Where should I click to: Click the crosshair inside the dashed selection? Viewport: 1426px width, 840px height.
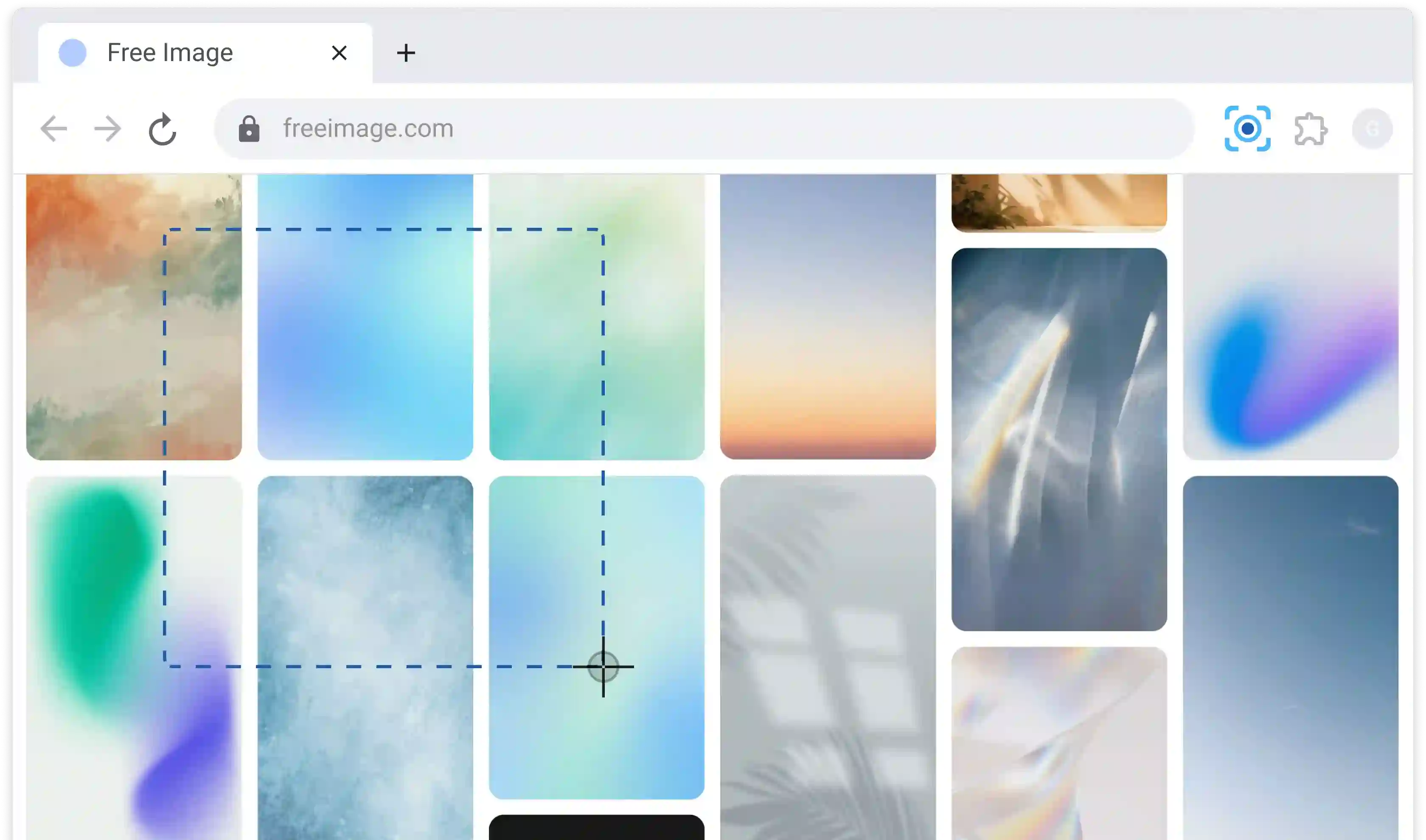click(603, 667)
